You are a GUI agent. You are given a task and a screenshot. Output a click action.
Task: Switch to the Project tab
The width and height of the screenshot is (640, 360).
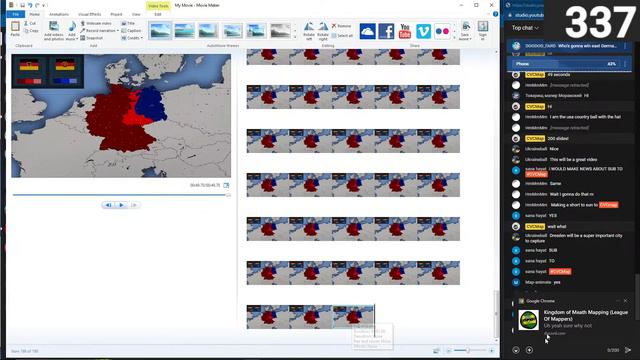[116, 14]
